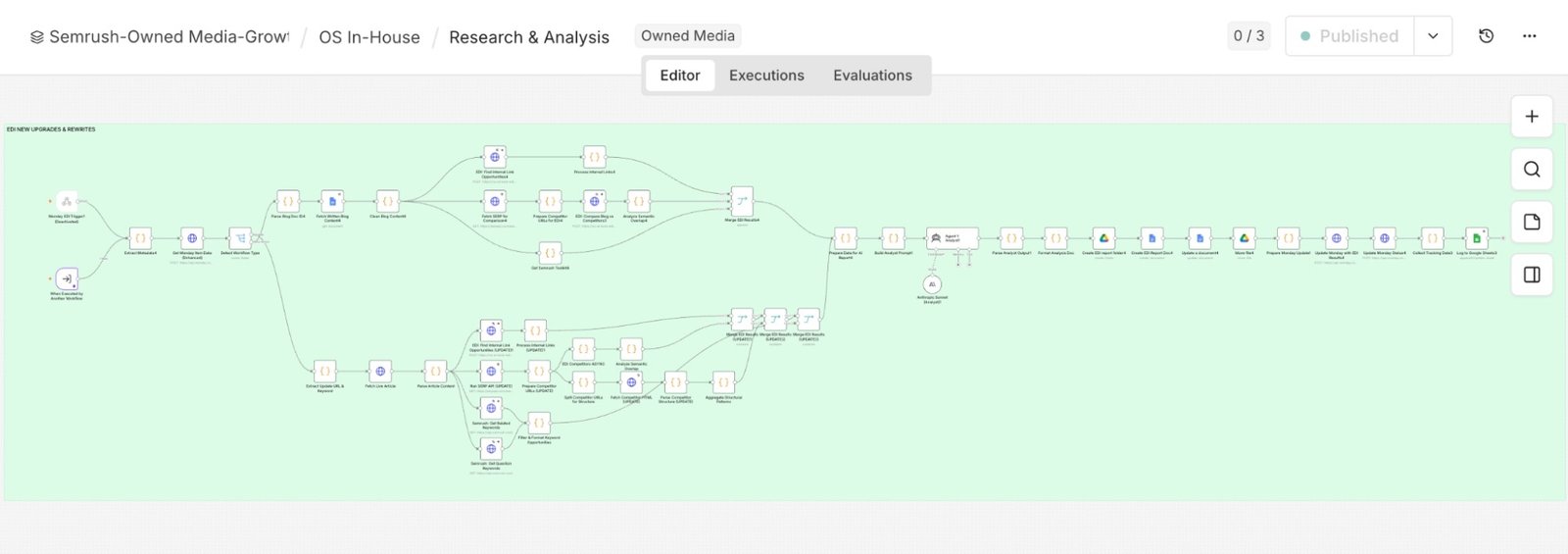This screenshot has height=554, width=1568.
Task: Select the Update a document4 node
Action: click(1200, 238)
